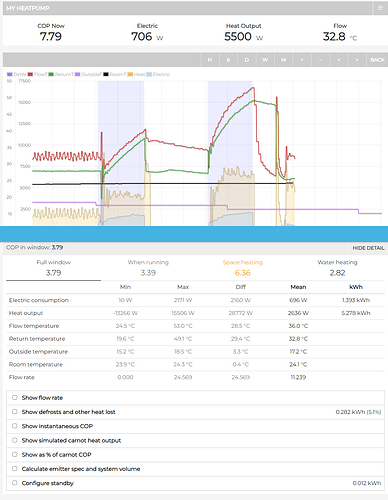Pan graph right with the arrow button
Screen dimensions: 388x500
(357, 60)
